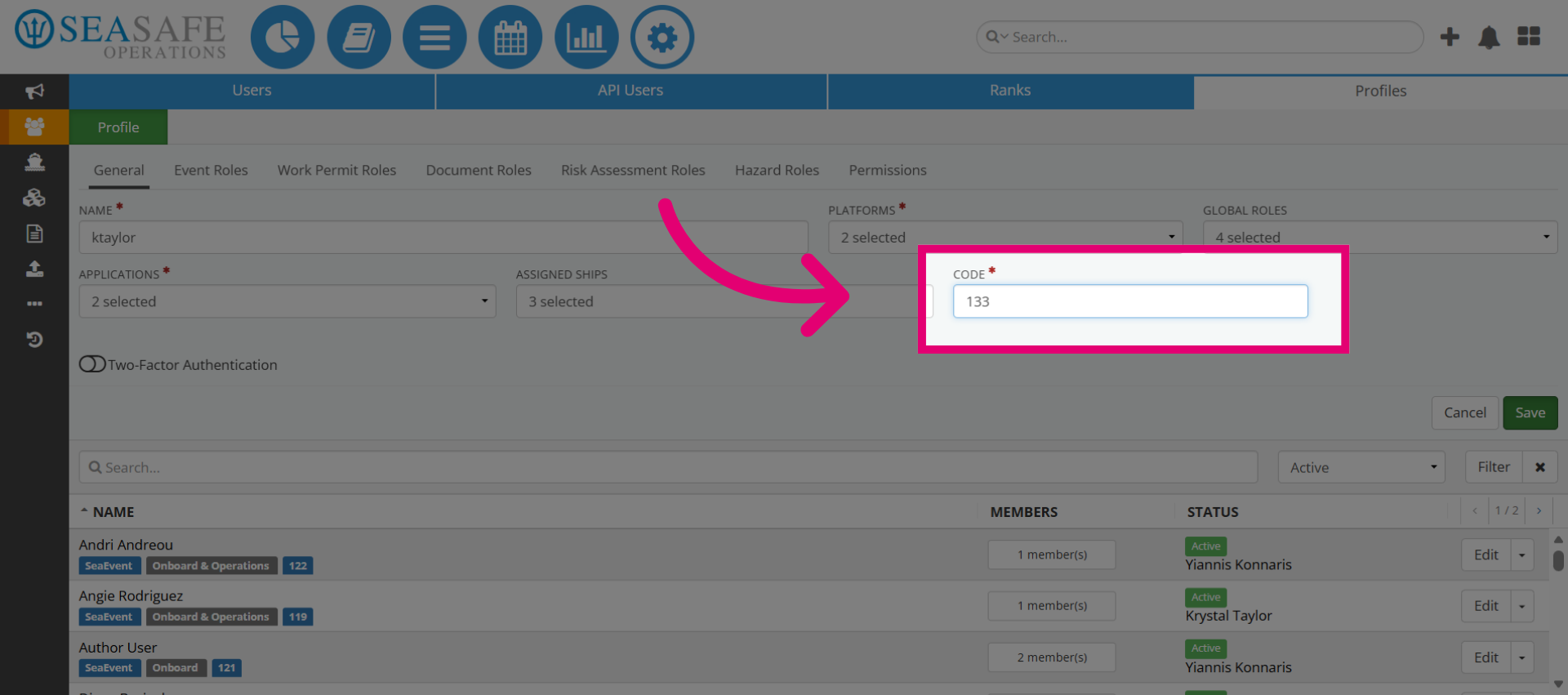Click the down arrow of list scrollbar

coord(1558,684)
